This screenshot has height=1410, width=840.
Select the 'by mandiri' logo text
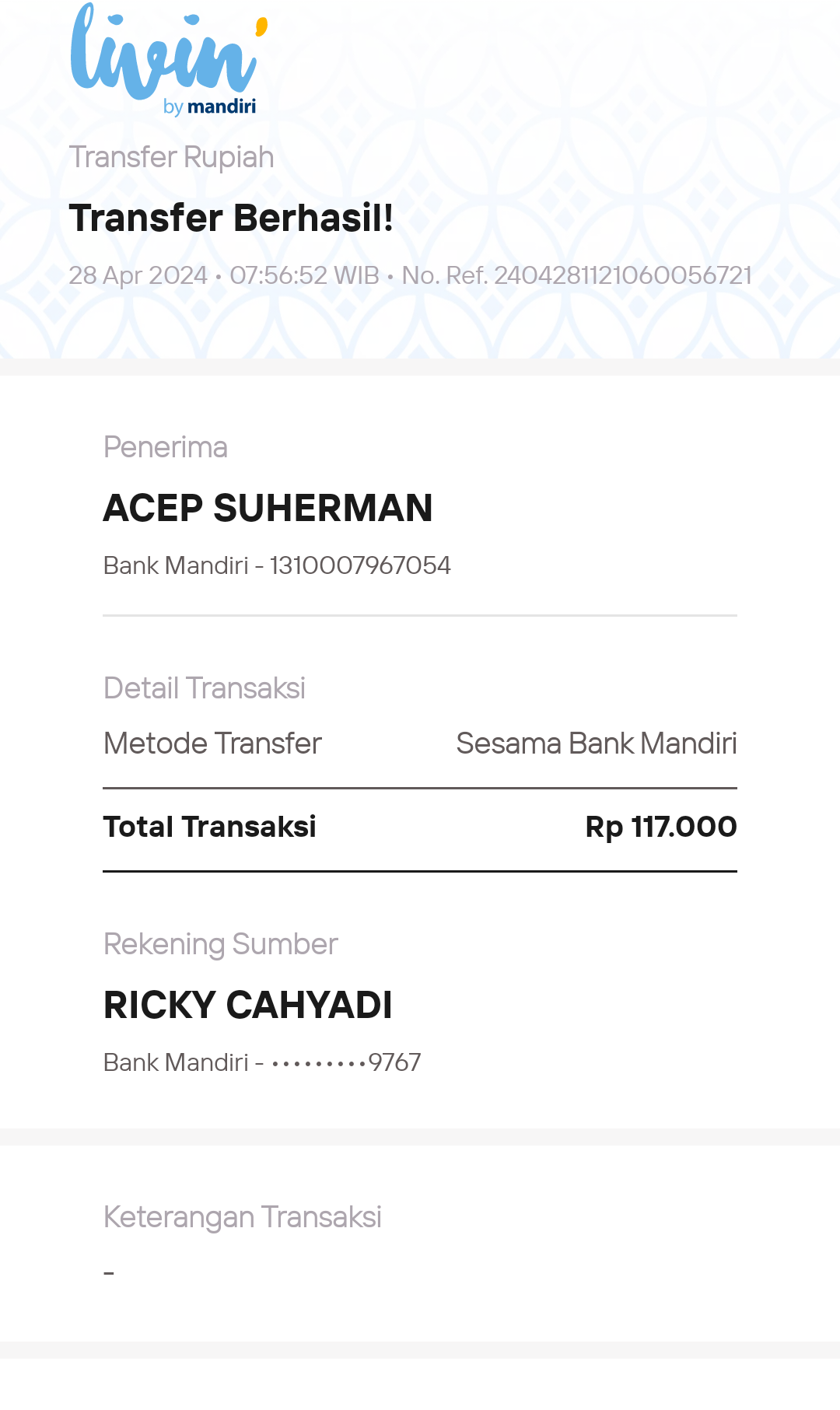[x=209, y=107]
